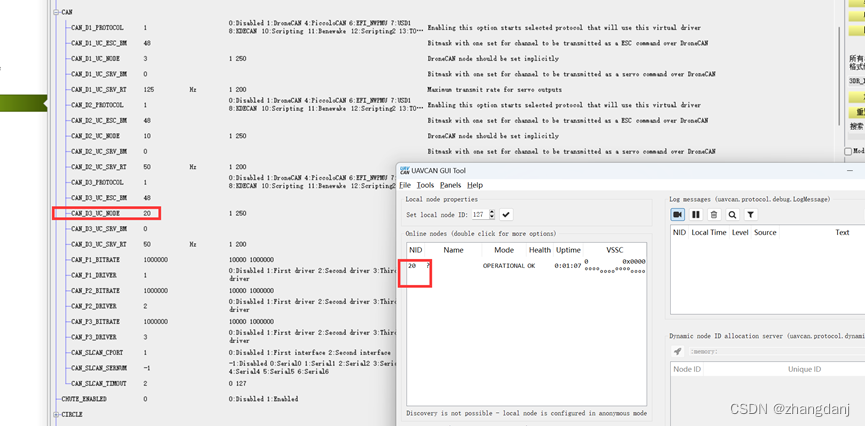Increase the local node ID spinner
The height and width of the screenshot is (426, 865).
coord(492,212)
